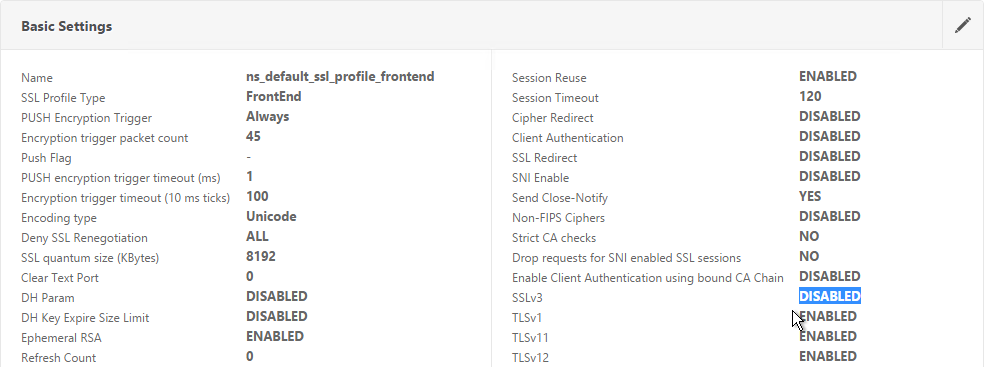Image resolution: width=984 pixels, height=367 pixels.
Task: Click the DH Param DISABLED value
Action: [x=277, y=296]
